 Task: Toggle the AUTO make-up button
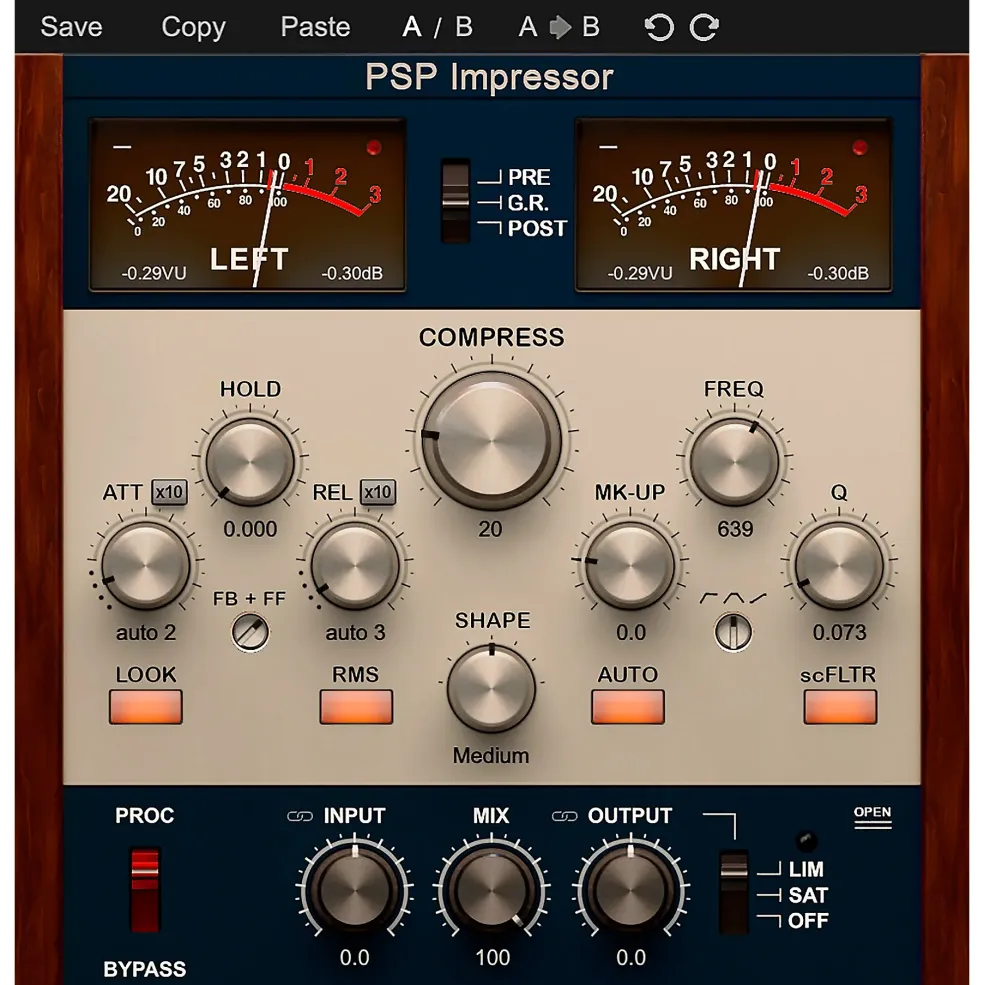pos(628,707)
